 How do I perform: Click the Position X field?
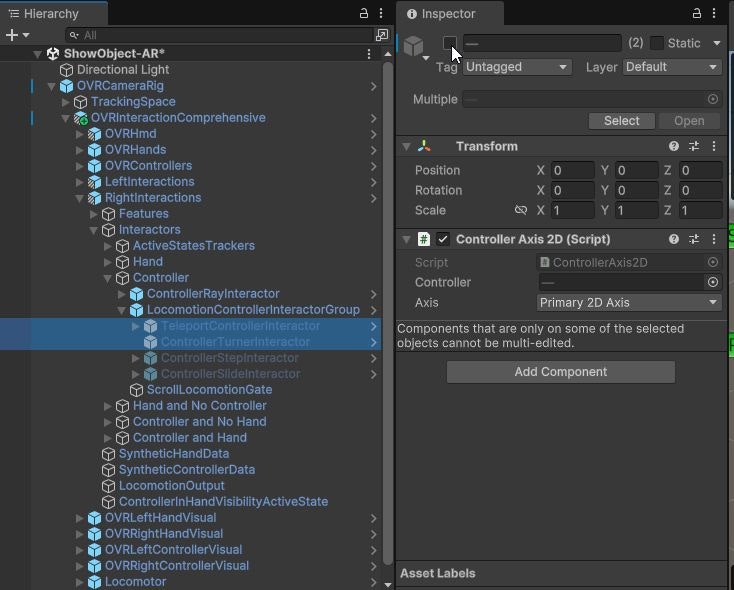click(573, 170)
